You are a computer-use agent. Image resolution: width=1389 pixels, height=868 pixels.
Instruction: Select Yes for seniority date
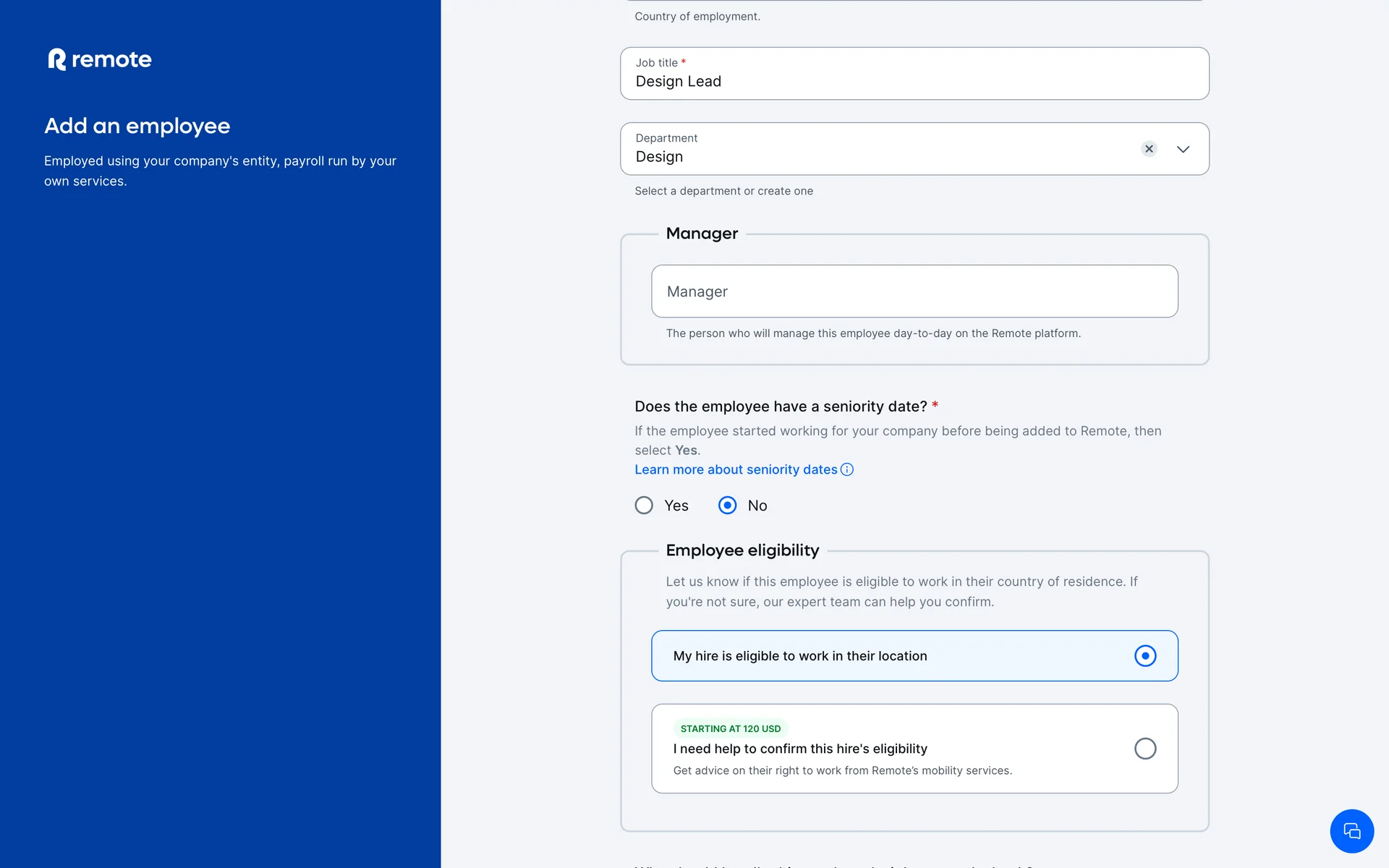644,506
